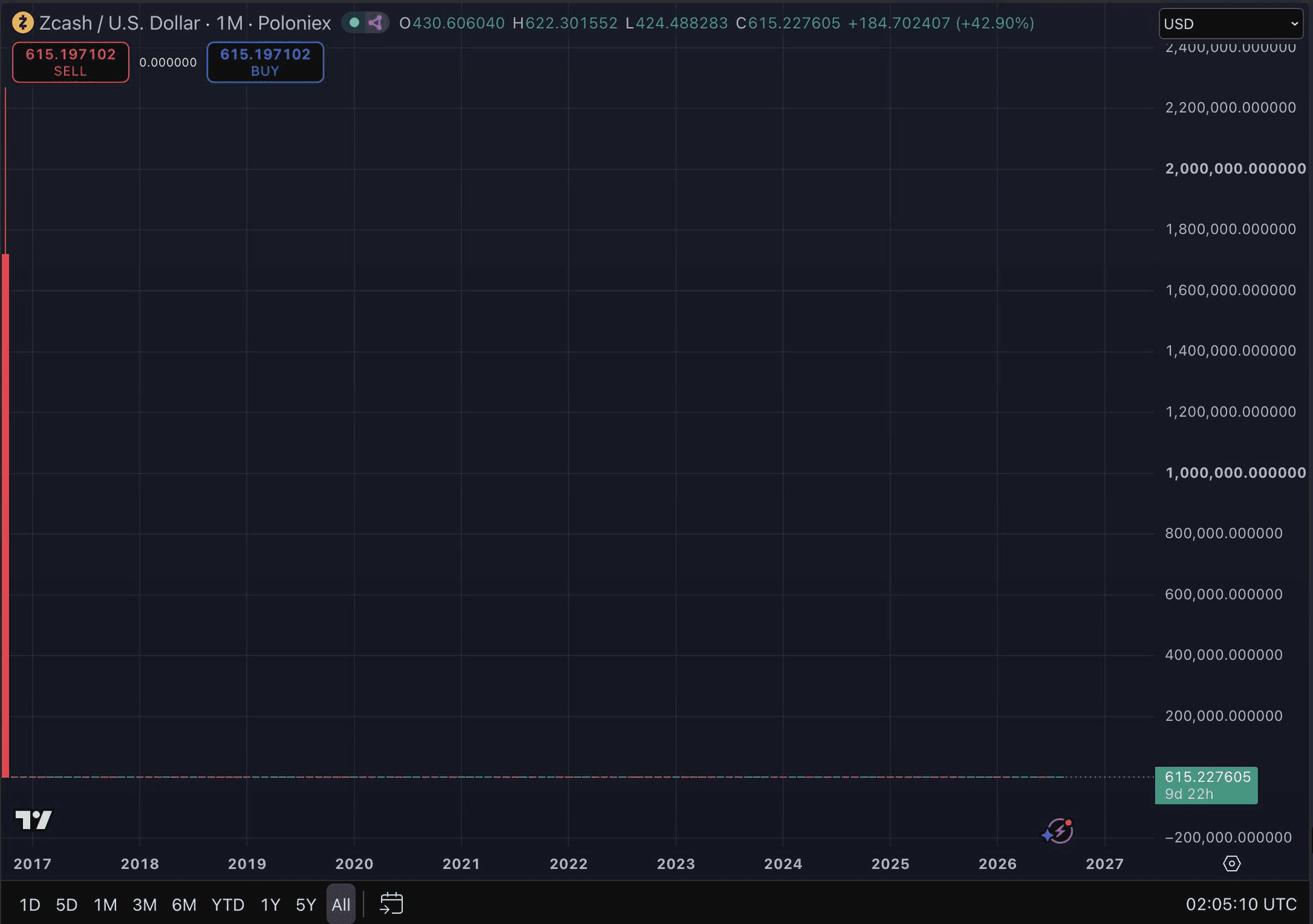
Task: Click the close value C615.227605
Action: [x=788, y=23]
